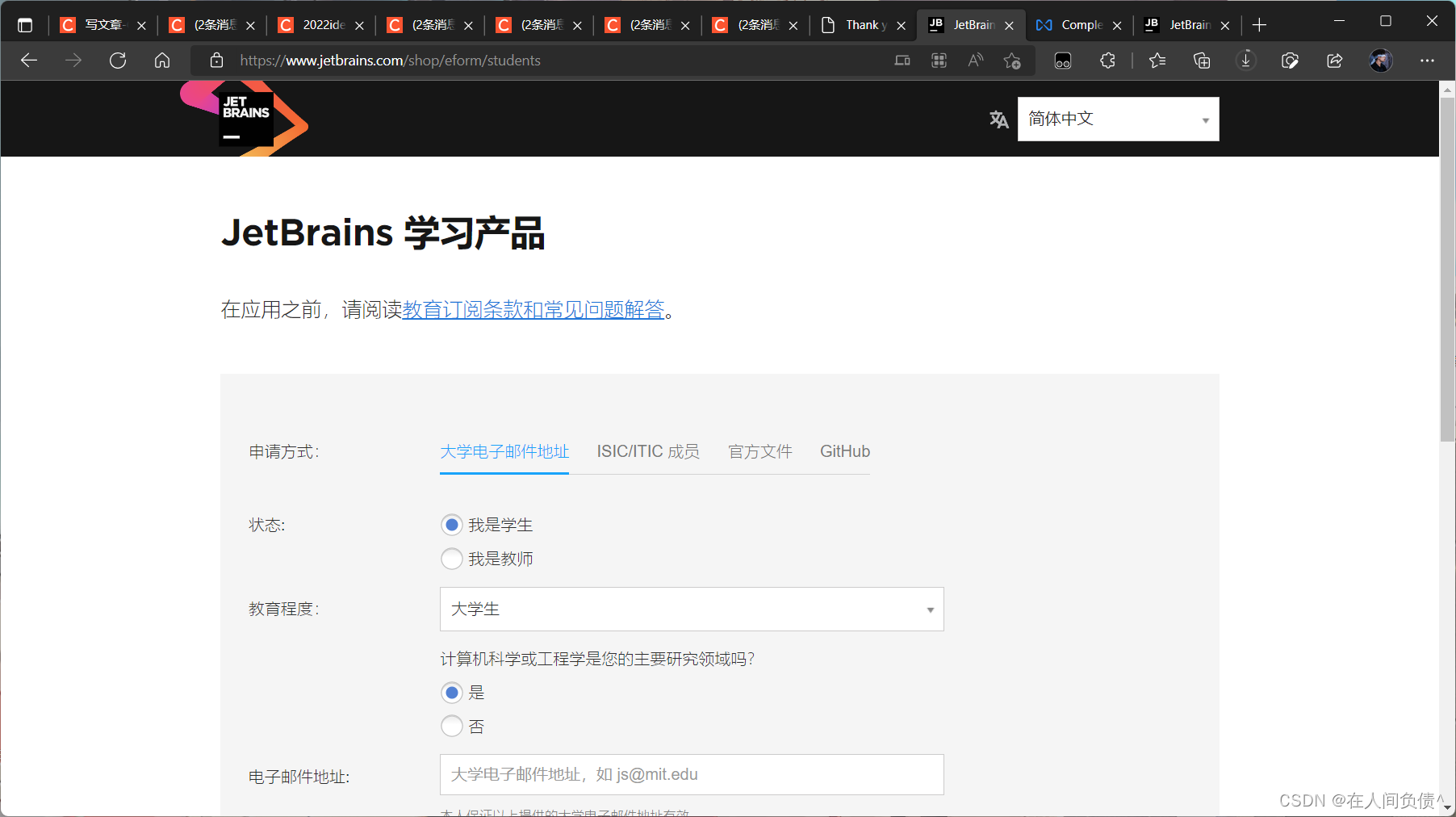Select 否 for computer science question
This screenshot has width=1456, height=817.
(x=452, y=726)
